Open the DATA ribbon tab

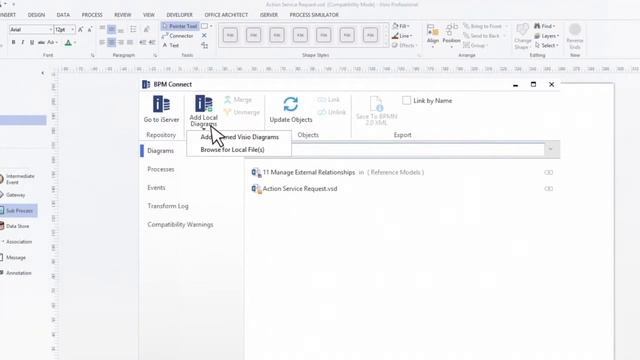(63, 15)
